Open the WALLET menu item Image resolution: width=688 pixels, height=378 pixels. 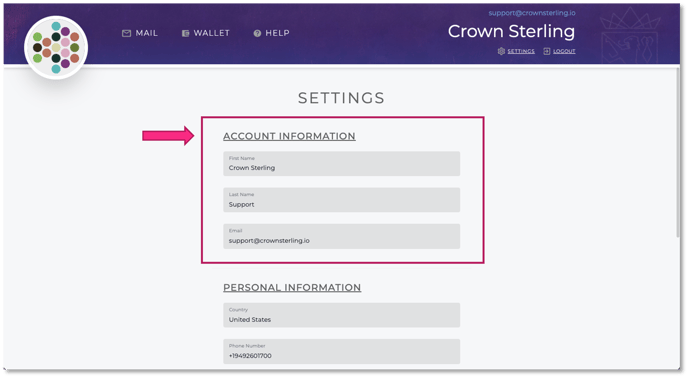point(211,33)
